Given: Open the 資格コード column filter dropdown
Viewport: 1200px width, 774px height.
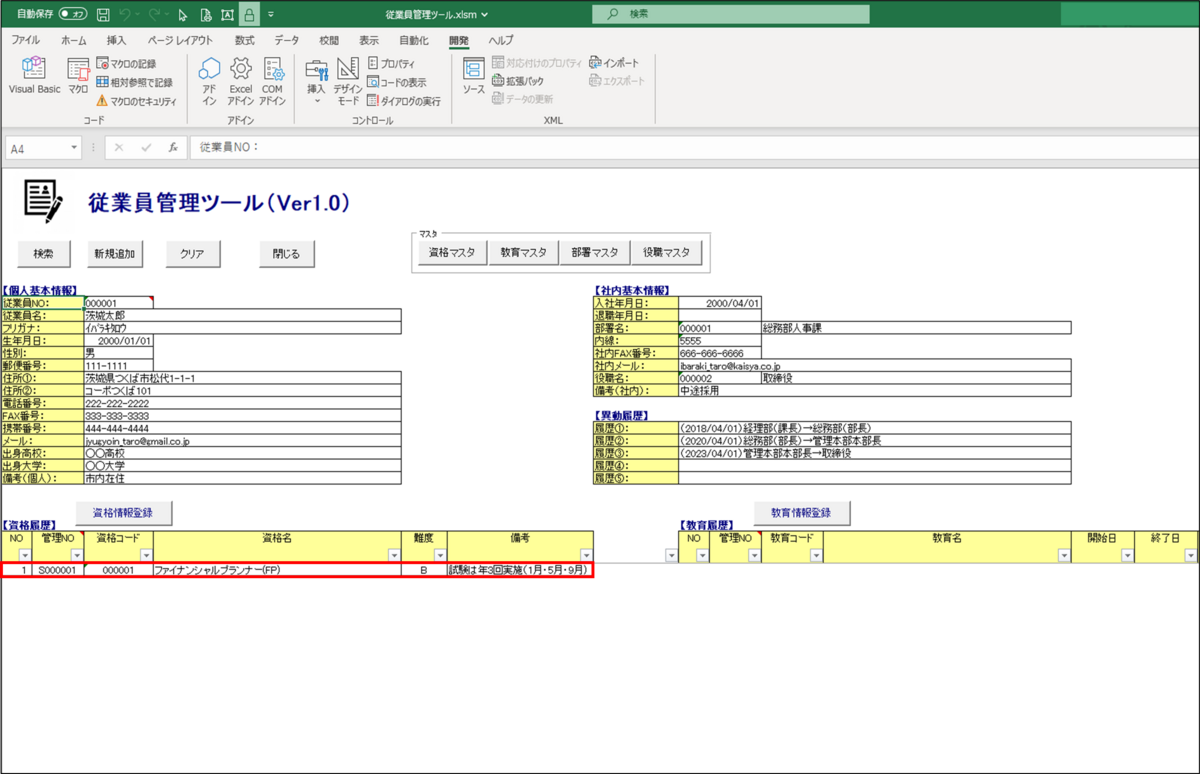Looking at the screenshot, I should (146, 555).
